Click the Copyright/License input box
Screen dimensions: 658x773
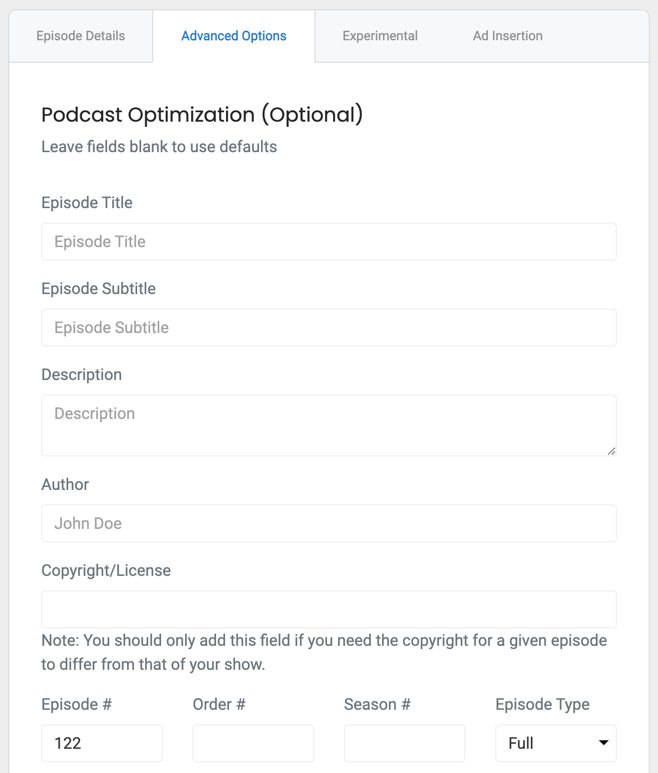coord(329,609)
